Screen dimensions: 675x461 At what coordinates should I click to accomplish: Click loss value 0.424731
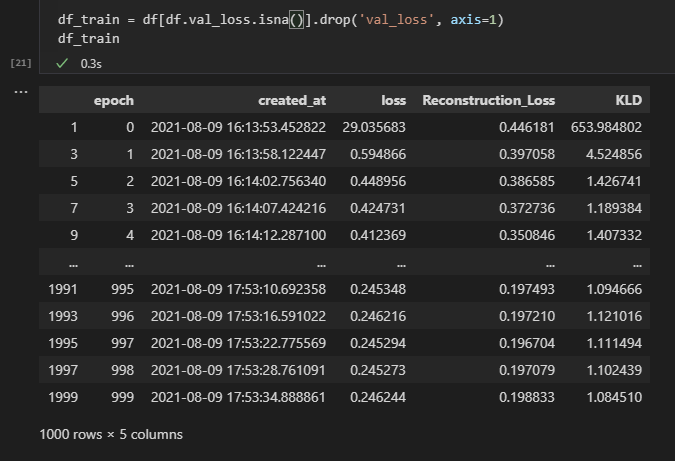click(x=378, y=208)
